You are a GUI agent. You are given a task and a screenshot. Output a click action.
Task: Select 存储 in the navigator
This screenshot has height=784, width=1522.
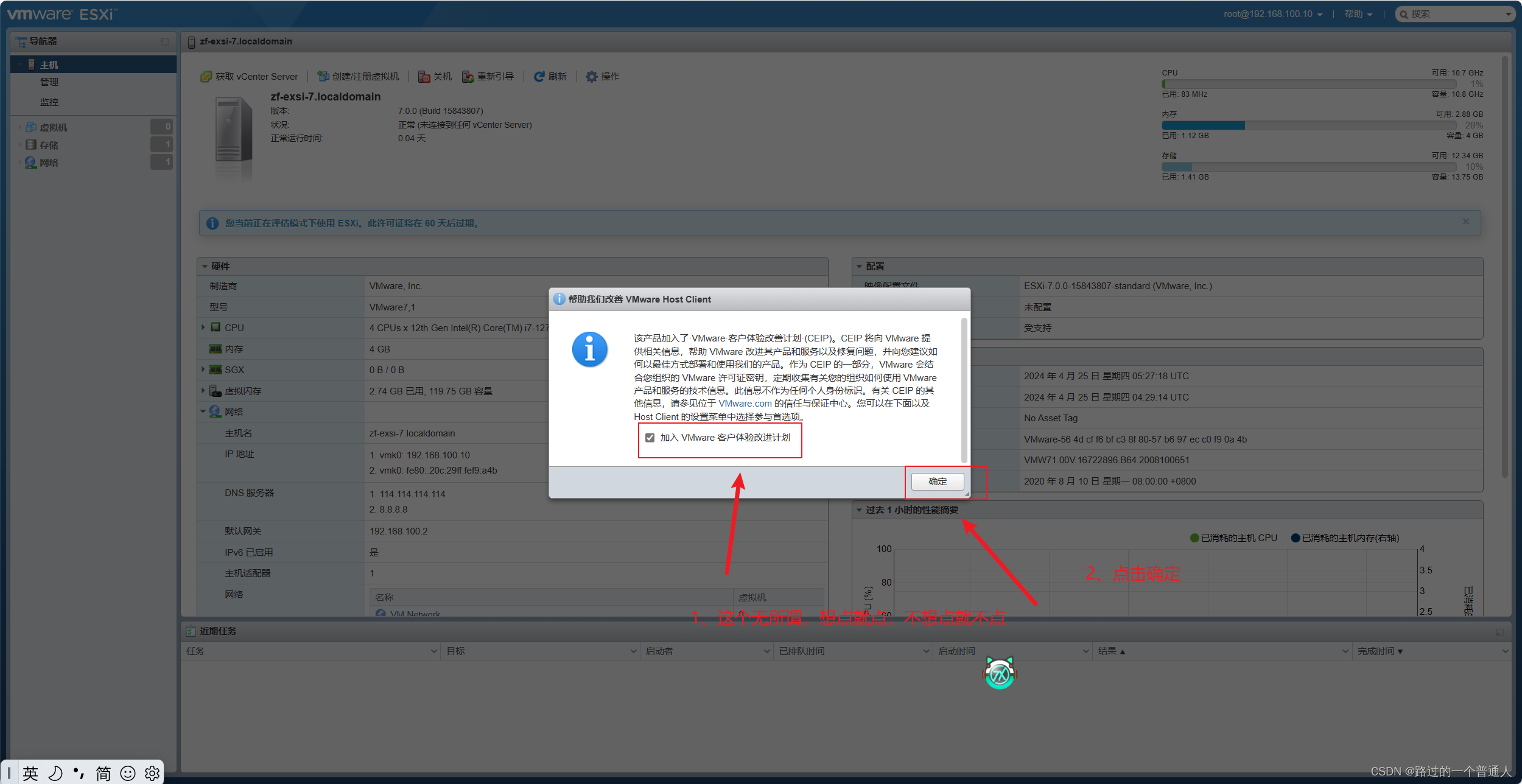pyautogui.click(x=49, y=145)
